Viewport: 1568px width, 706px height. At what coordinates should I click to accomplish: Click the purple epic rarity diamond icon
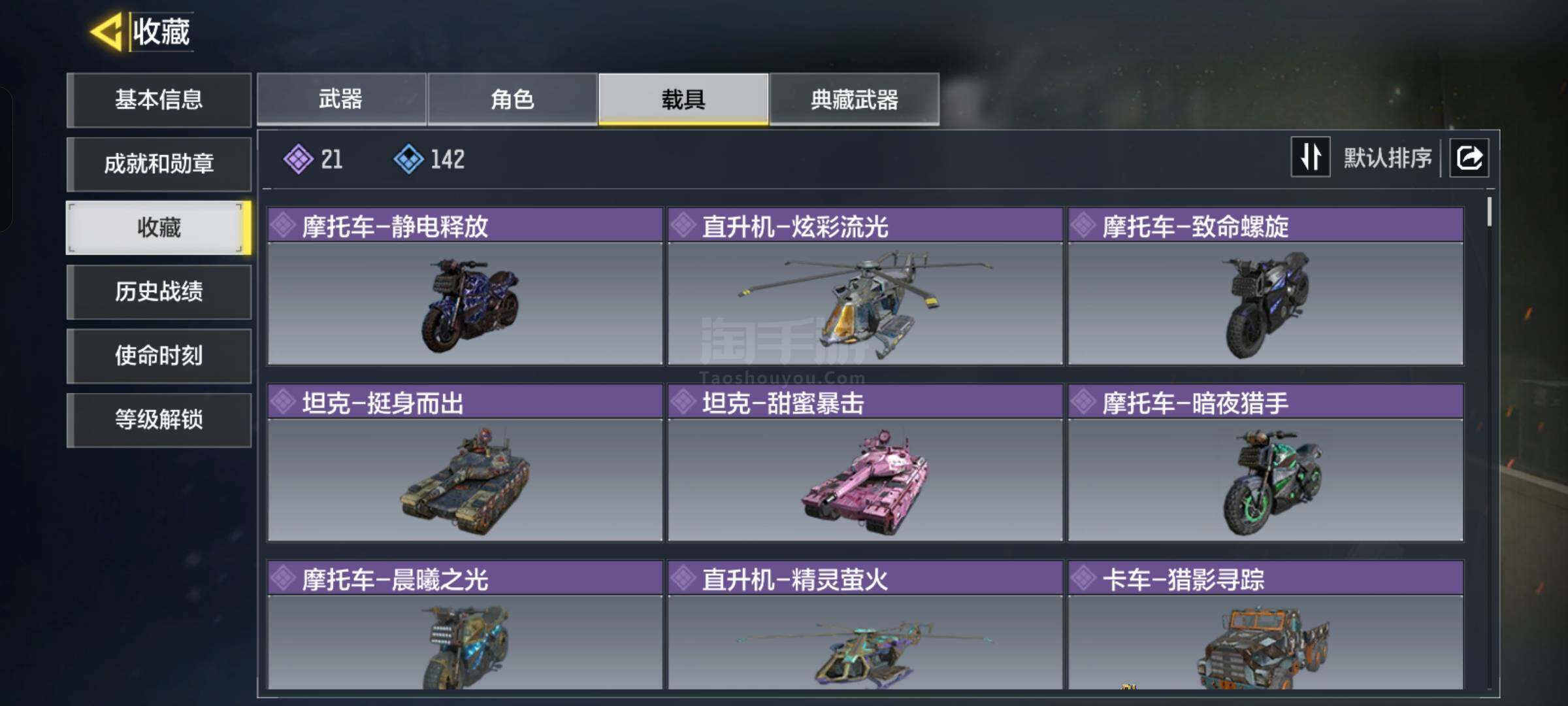point(299,159)
